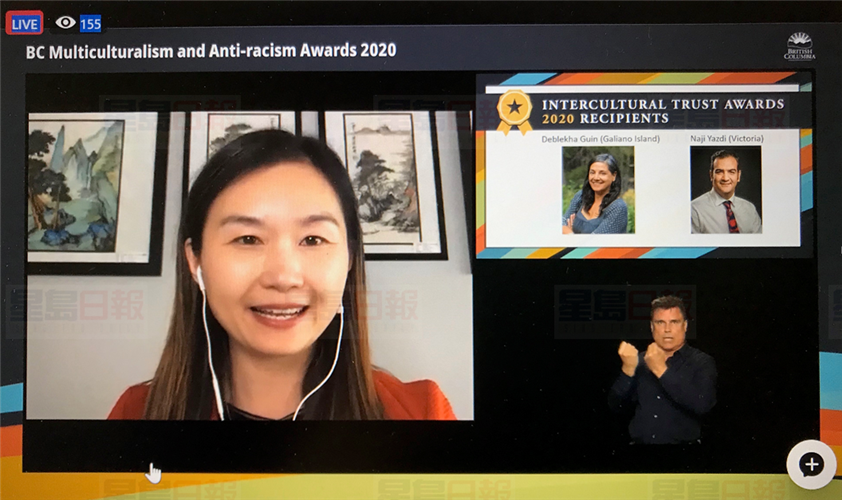Click the 155 viewer count

point(91,23)
